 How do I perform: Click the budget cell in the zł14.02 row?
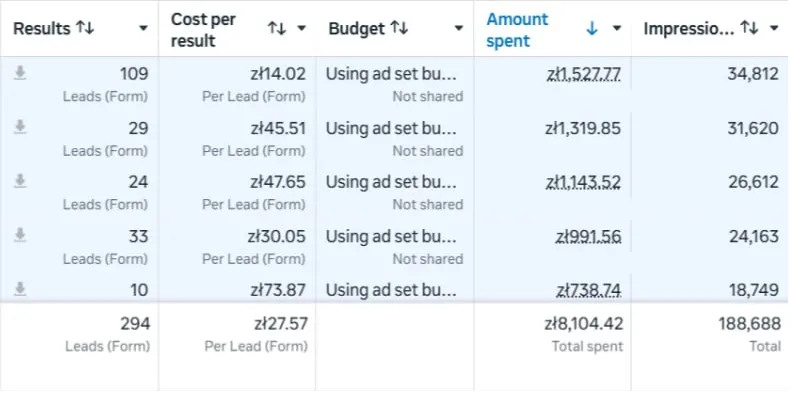point(394,84)
